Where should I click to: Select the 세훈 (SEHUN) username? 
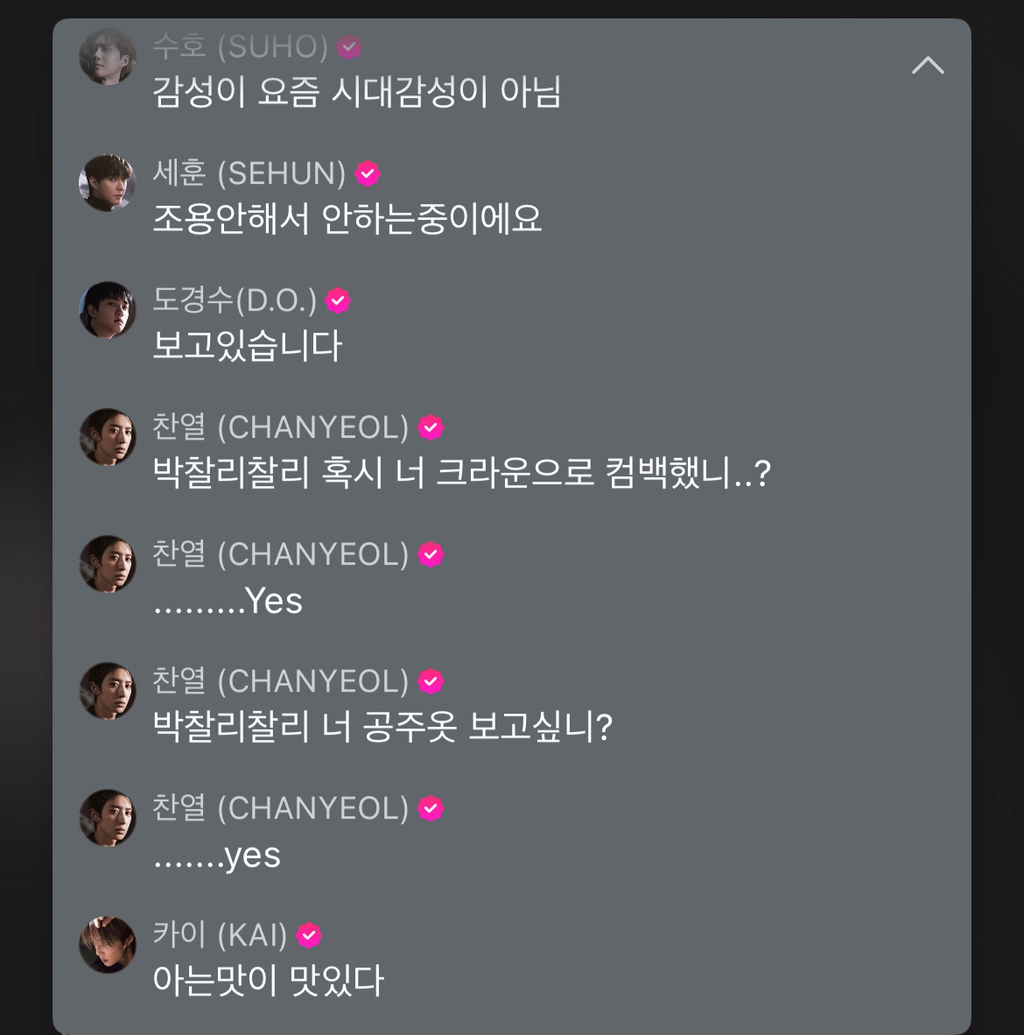tap(250, 173)
